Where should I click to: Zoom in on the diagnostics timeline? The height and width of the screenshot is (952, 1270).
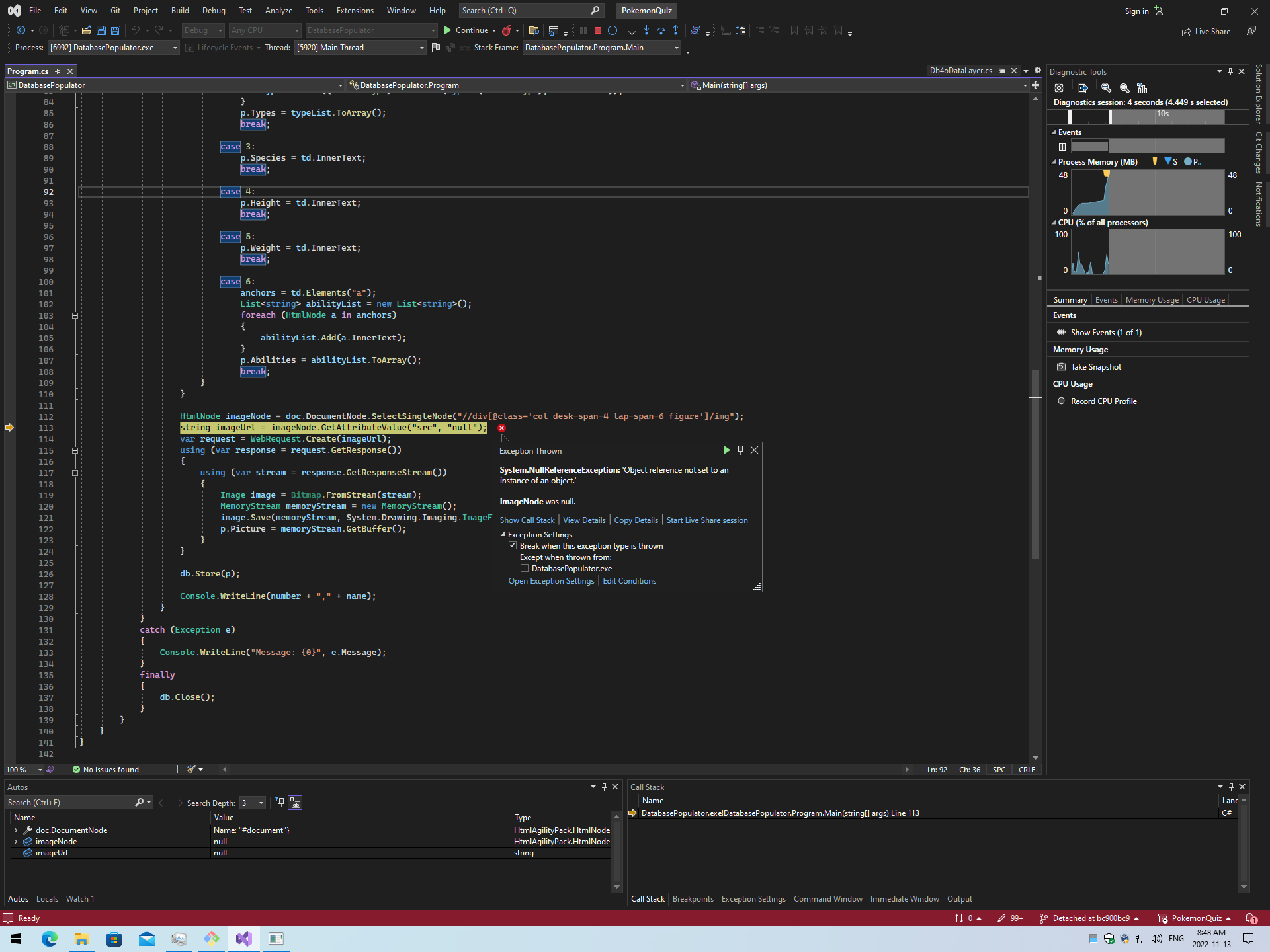tap(1106, 88)
